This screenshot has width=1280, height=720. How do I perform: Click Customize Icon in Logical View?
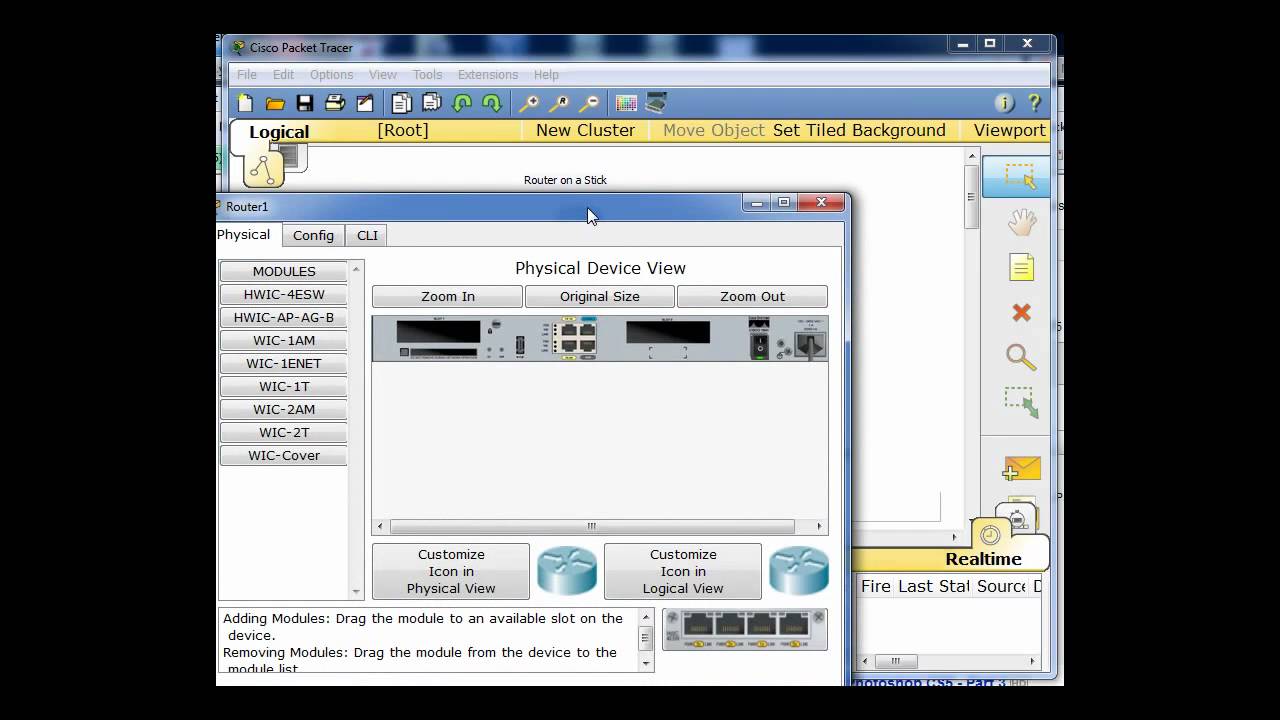tap(683, 571)
